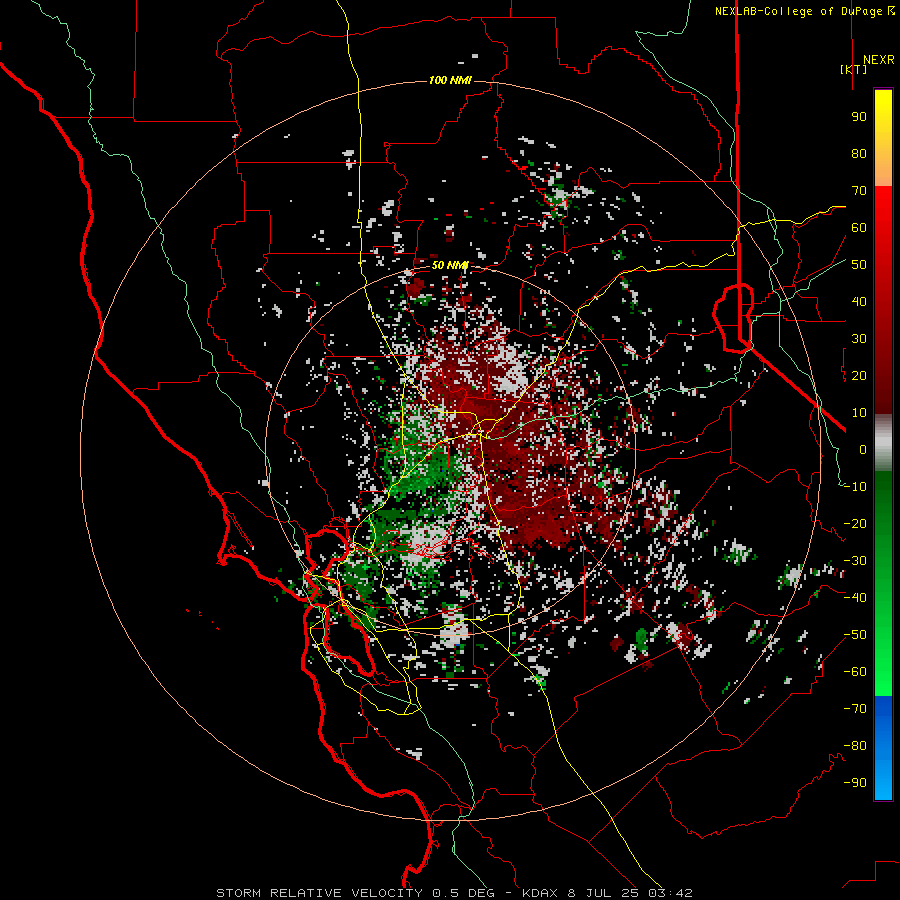The image size is (900, 900).
Task: Click the blue bottom segment of color bar
Action: (883, 748)
